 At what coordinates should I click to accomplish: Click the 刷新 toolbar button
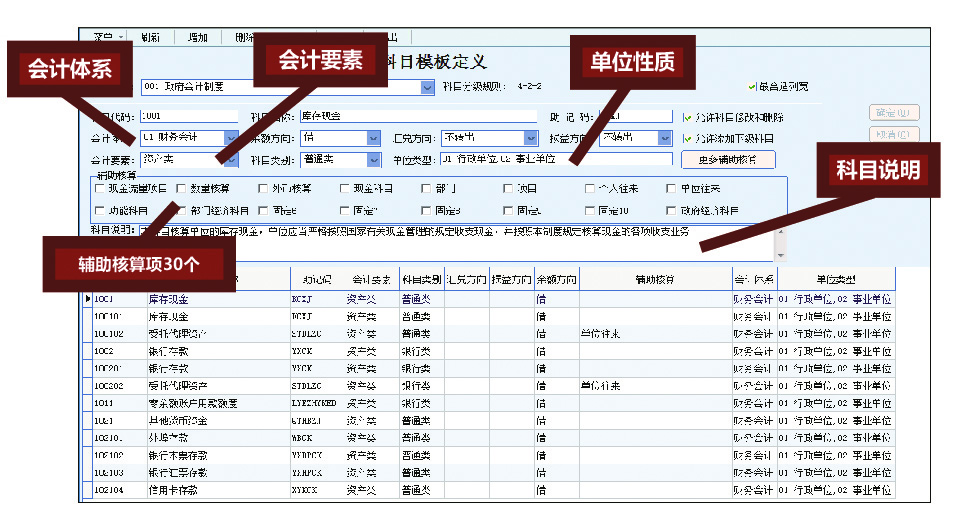[150, 37]
